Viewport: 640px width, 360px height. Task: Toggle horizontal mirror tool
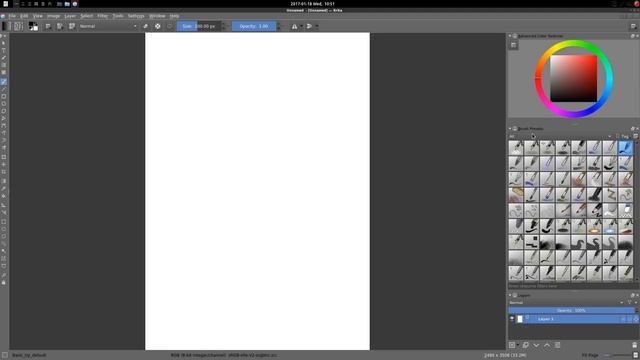(294, 26)
